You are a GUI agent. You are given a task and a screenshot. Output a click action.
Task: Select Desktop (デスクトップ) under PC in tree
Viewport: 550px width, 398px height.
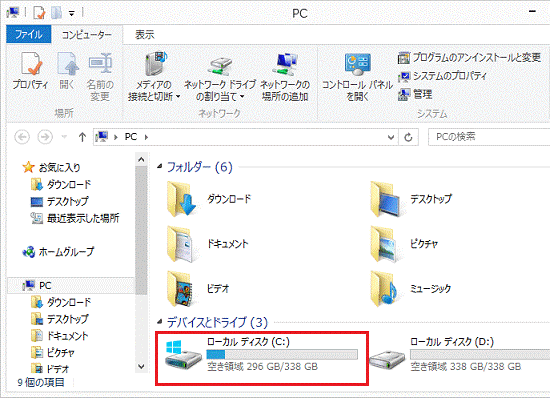pyautogui.click(x=60, y=319)
